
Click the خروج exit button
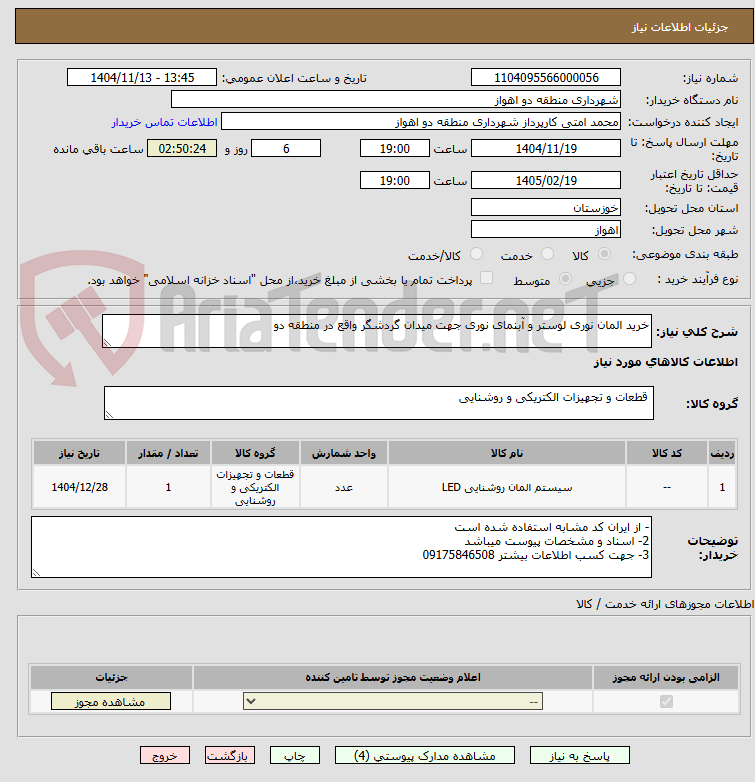coord(165,755)
